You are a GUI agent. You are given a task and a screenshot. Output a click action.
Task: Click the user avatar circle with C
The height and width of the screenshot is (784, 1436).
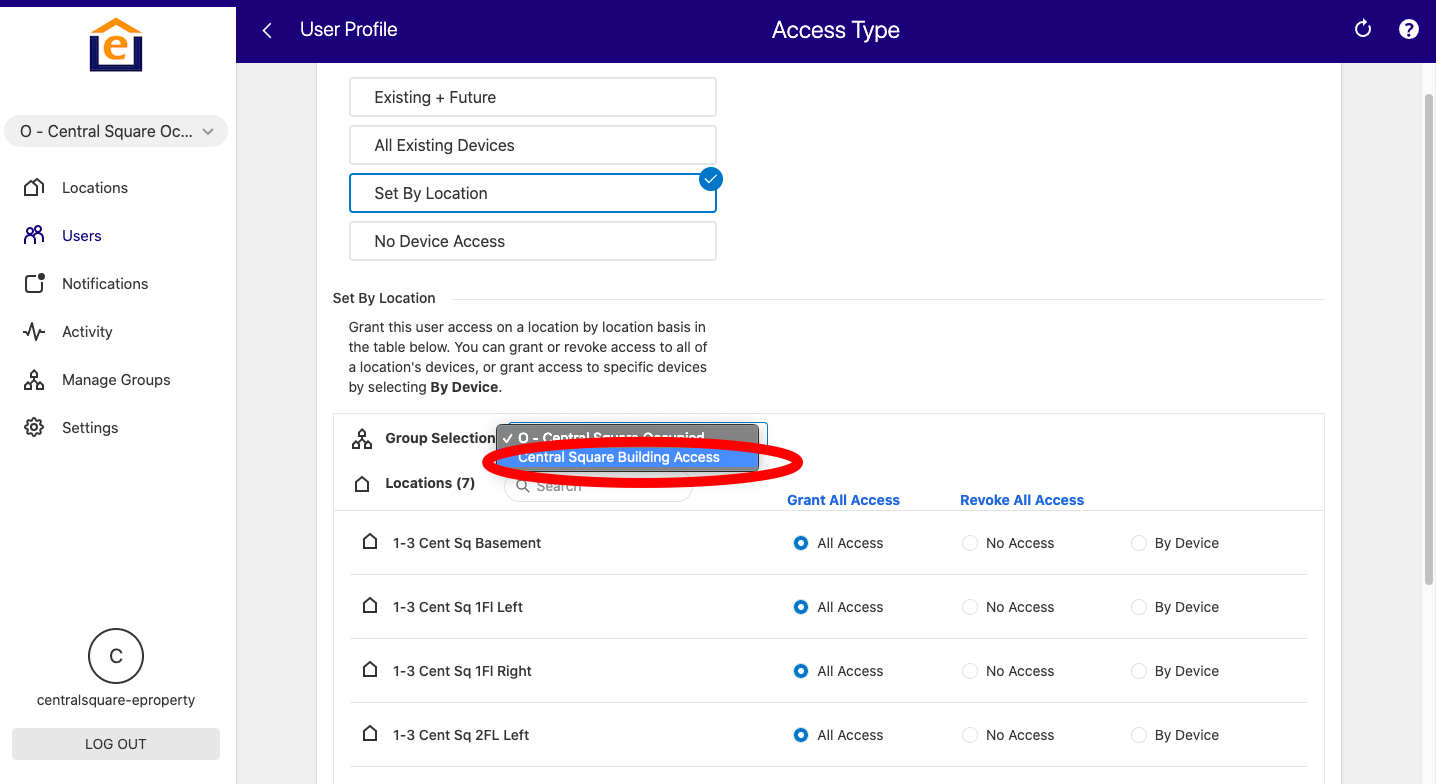116,656
